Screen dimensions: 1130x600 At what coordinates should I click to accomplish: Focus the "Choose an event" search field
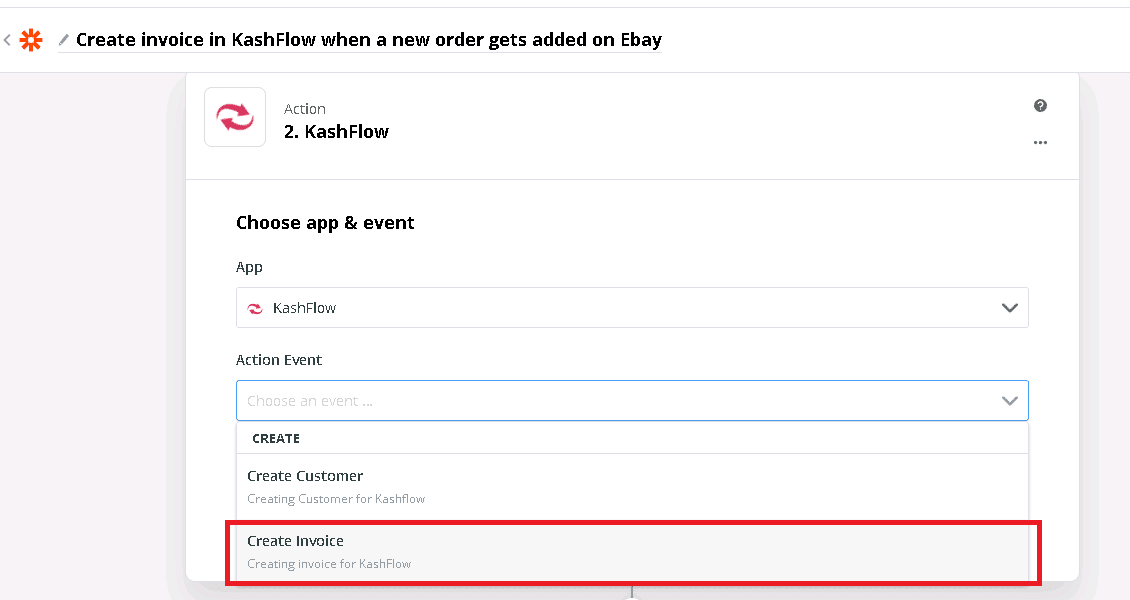[600, 401]
